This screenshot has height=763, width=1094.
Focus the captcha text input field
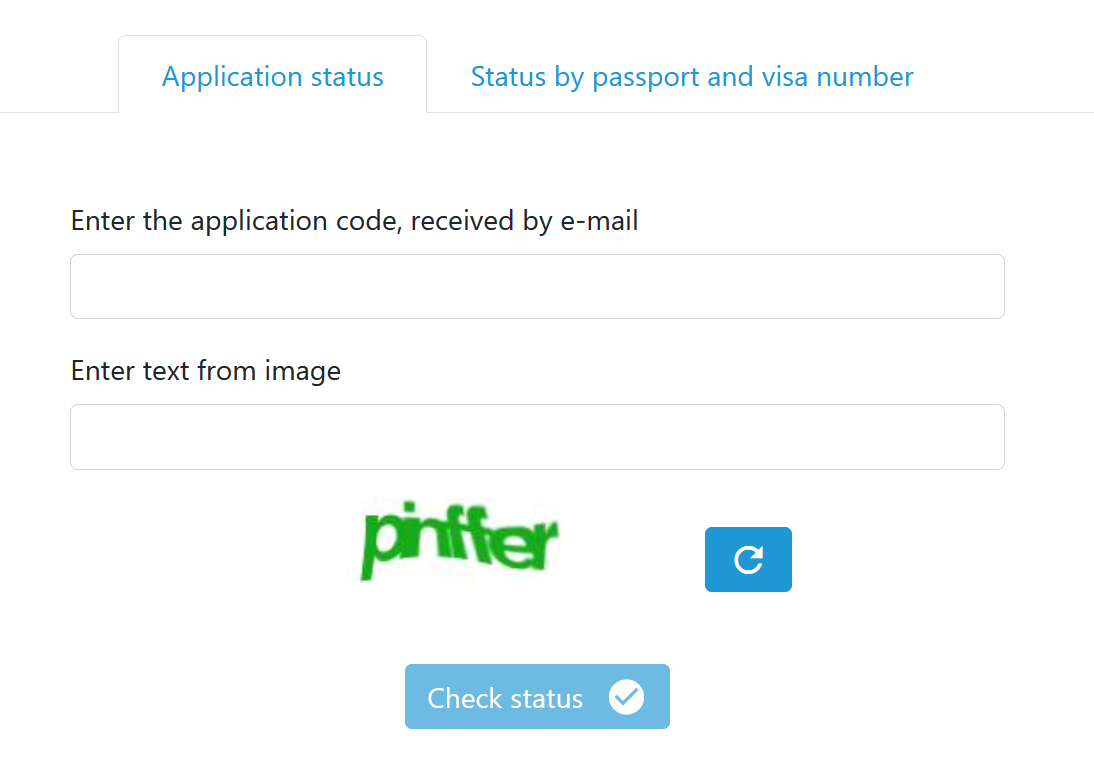tap(537, 437)
